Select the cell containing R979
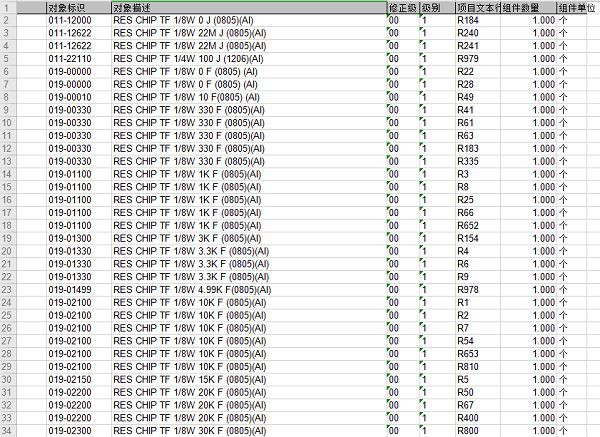The image size is (600, 437). coord(467,59)
